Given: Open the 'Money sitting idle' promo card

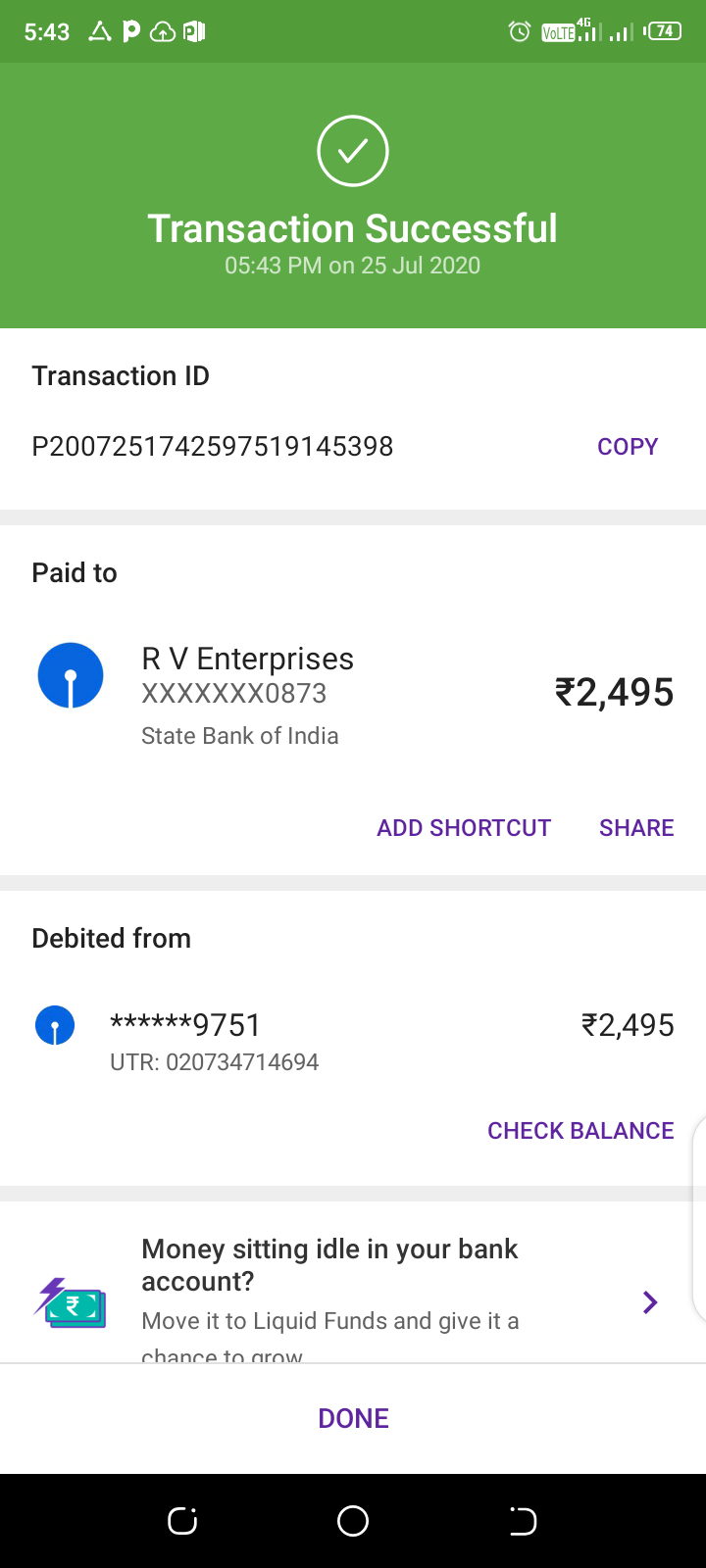Looking at the screenshot, I should [330, 1284].
